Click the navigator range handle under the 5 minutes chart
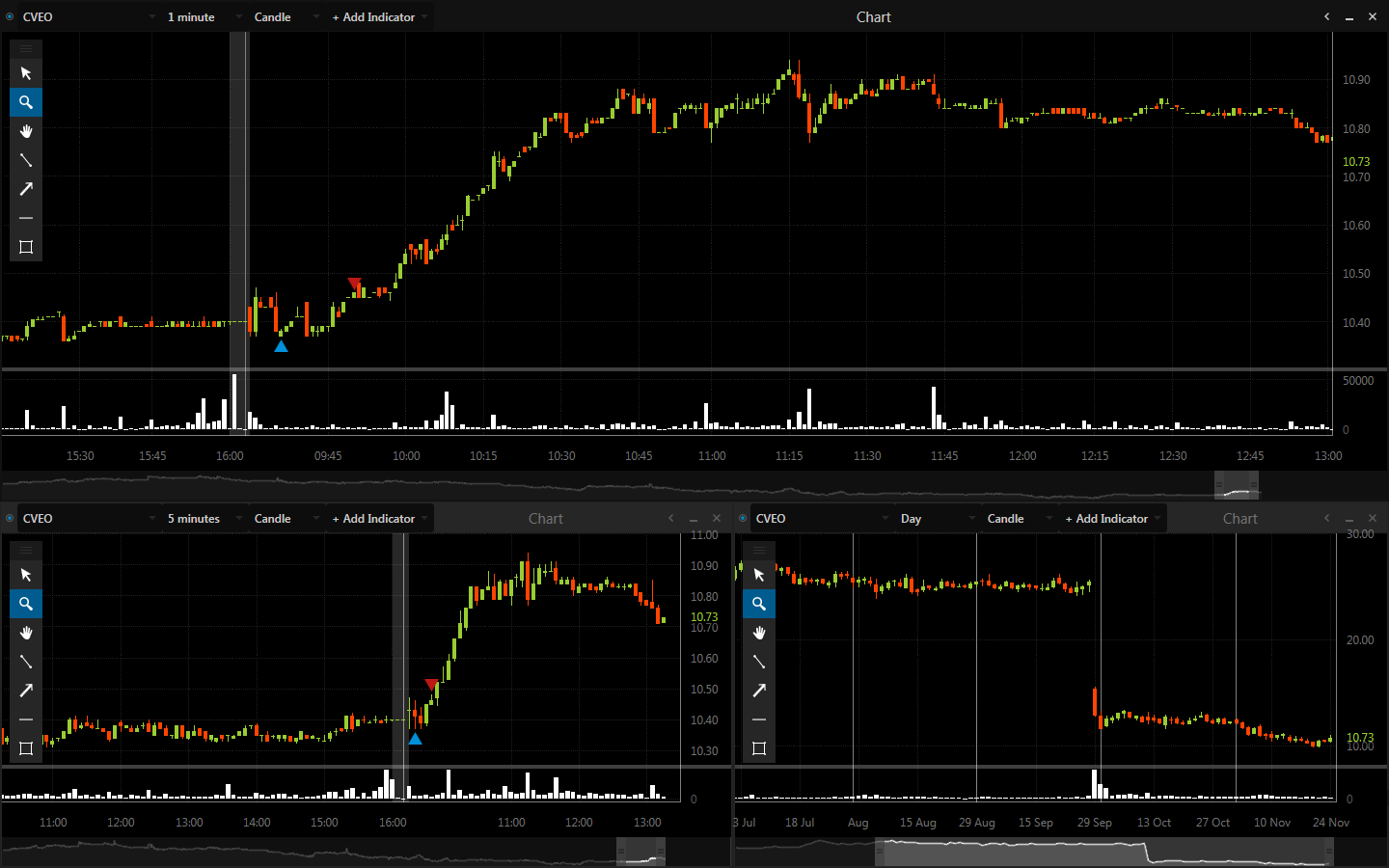This screenshot has height=868, width=1389. [x=641, y=852]
